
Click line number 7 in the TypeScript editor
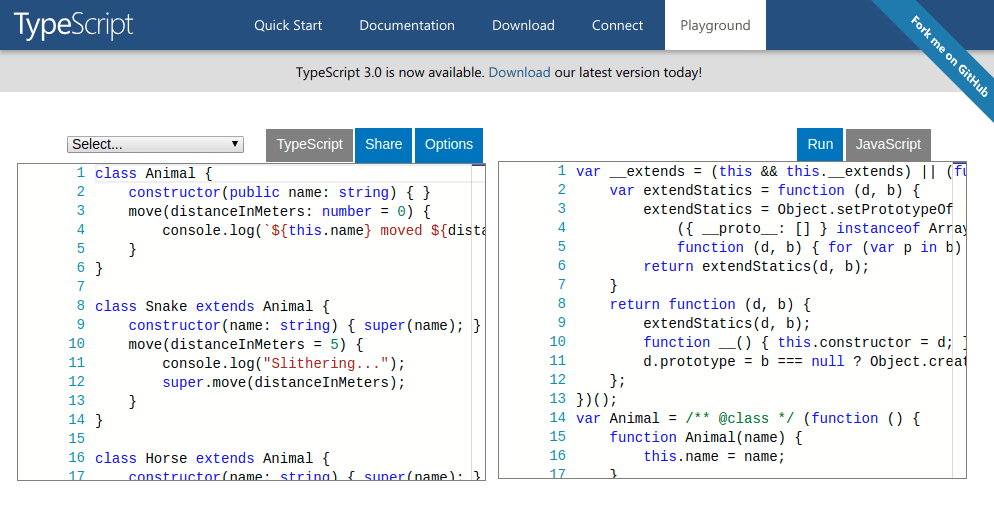pyautogui.click(x=81, y=287)
